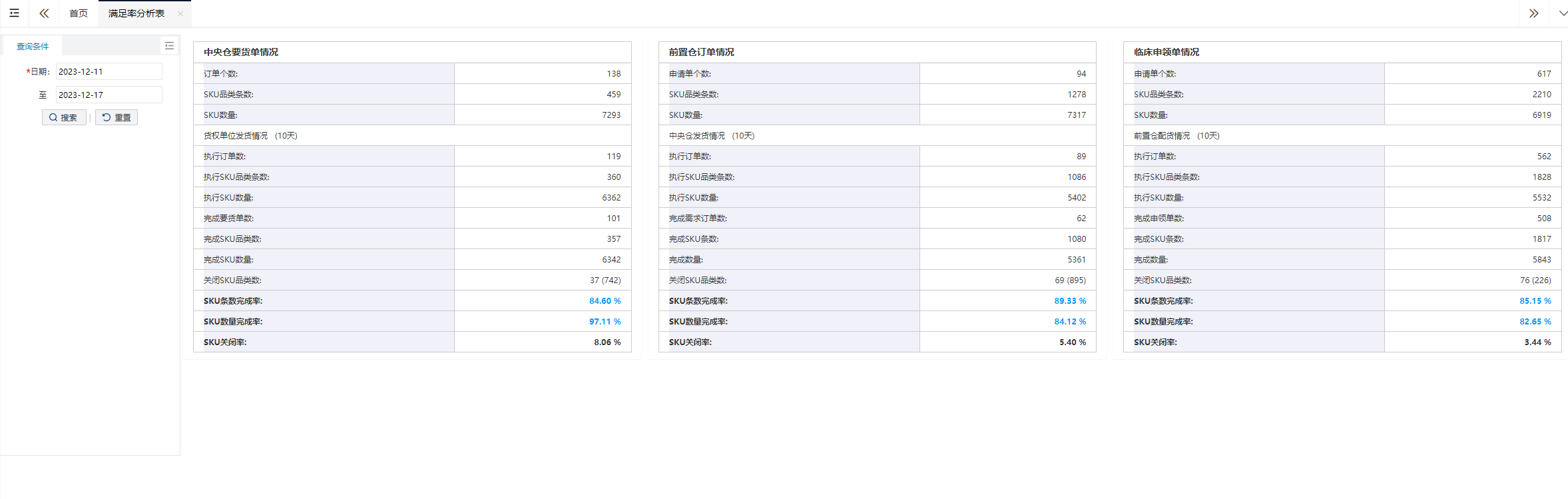
Task: Click the 搜索 search button
Action: pyautogui.click(x=64, y=117)
